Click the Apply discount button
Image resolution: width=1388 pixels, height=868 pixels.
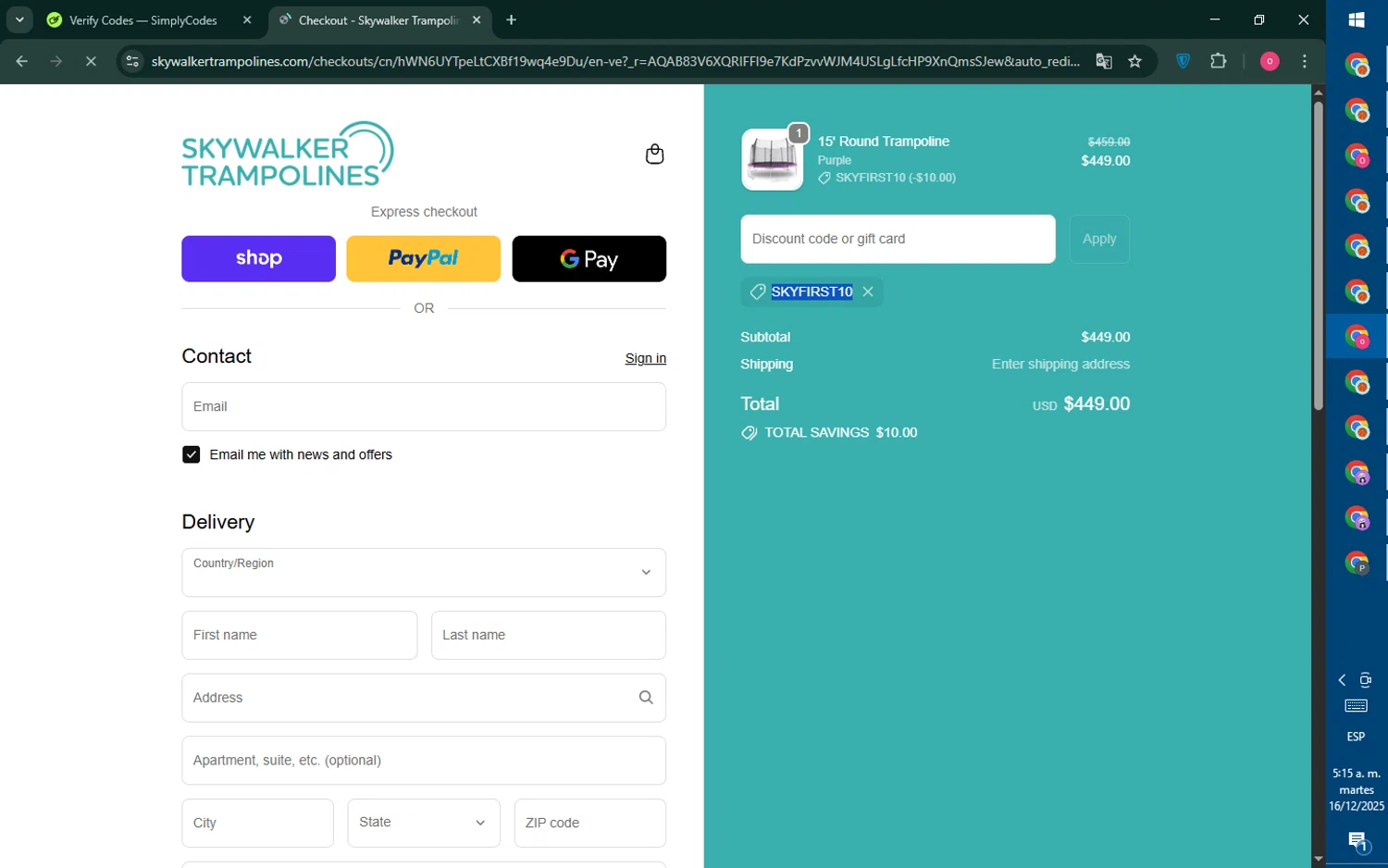(x=1099, y=239)
